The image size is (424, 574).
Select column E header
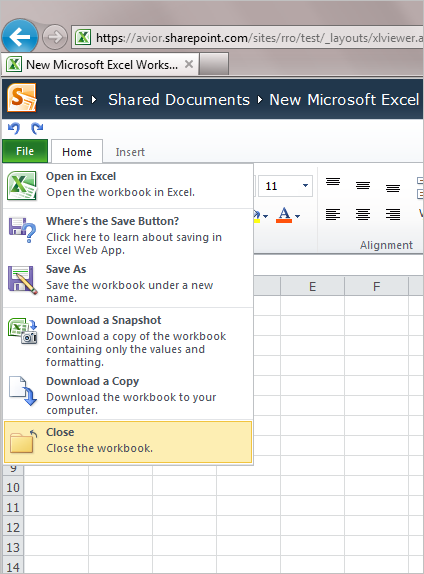coord(312,286)
